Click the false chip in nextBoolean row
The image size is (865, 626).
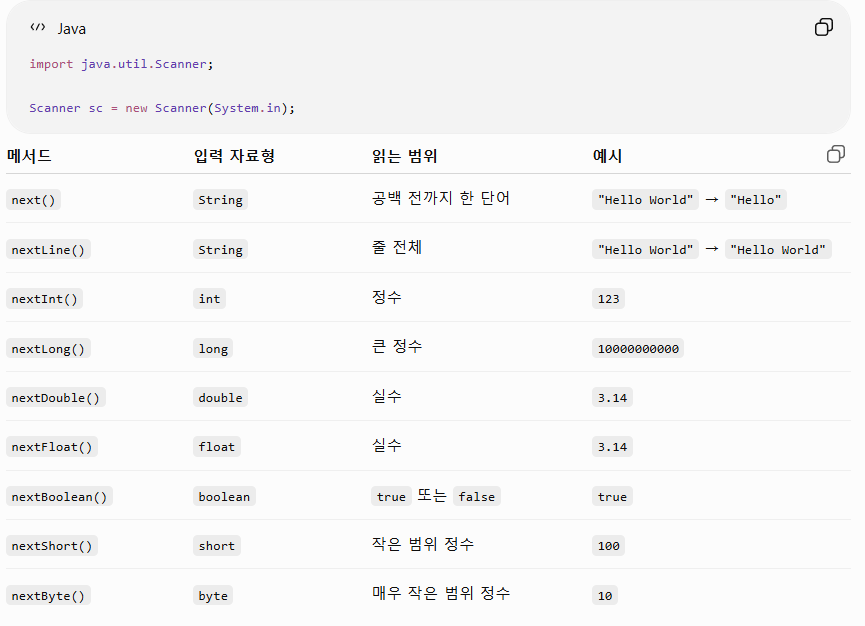point(477,496)
